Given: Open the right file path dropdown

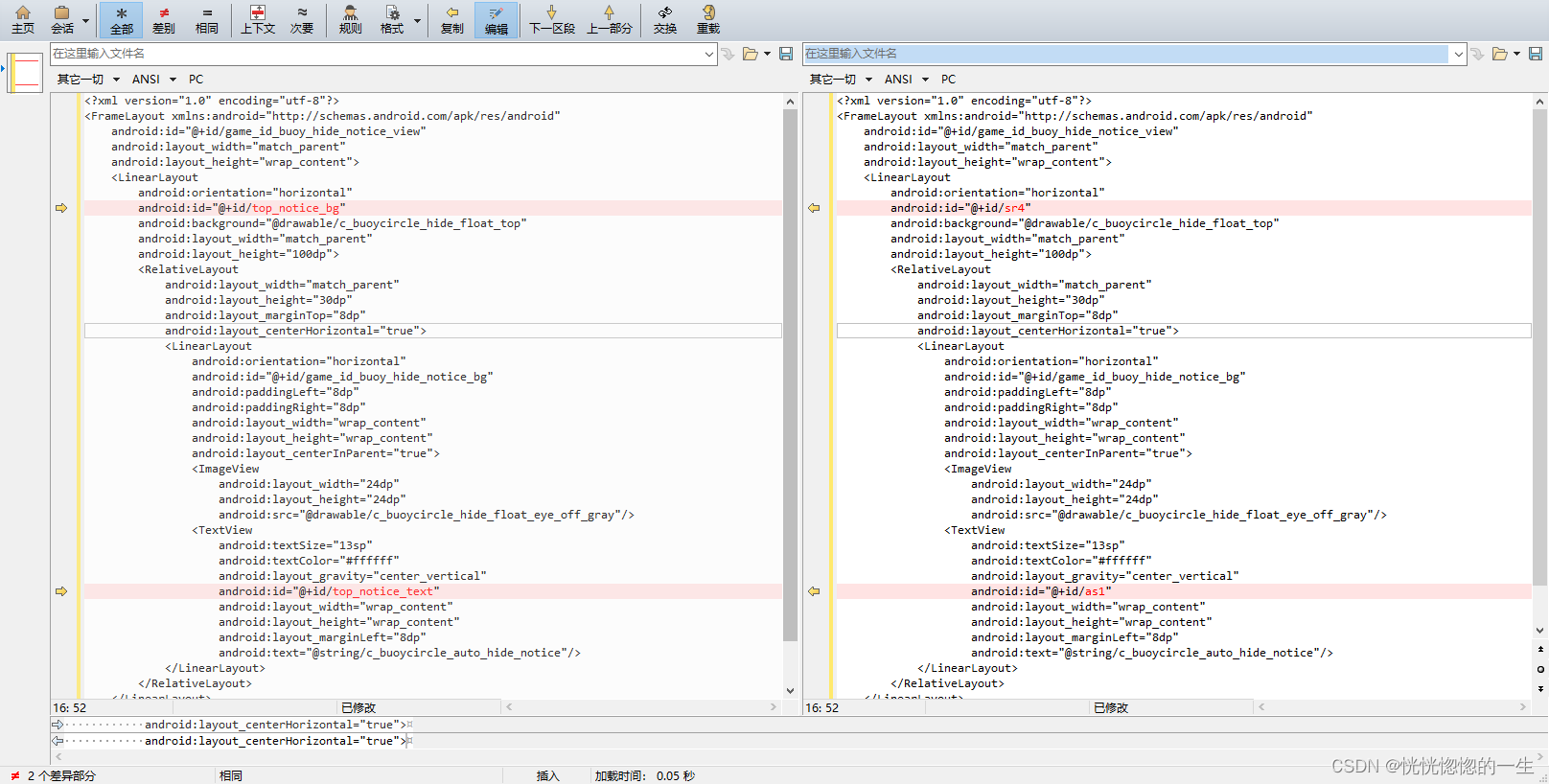Looking at the screenshot, I should pyautogui.click(x=1459, y=54).
